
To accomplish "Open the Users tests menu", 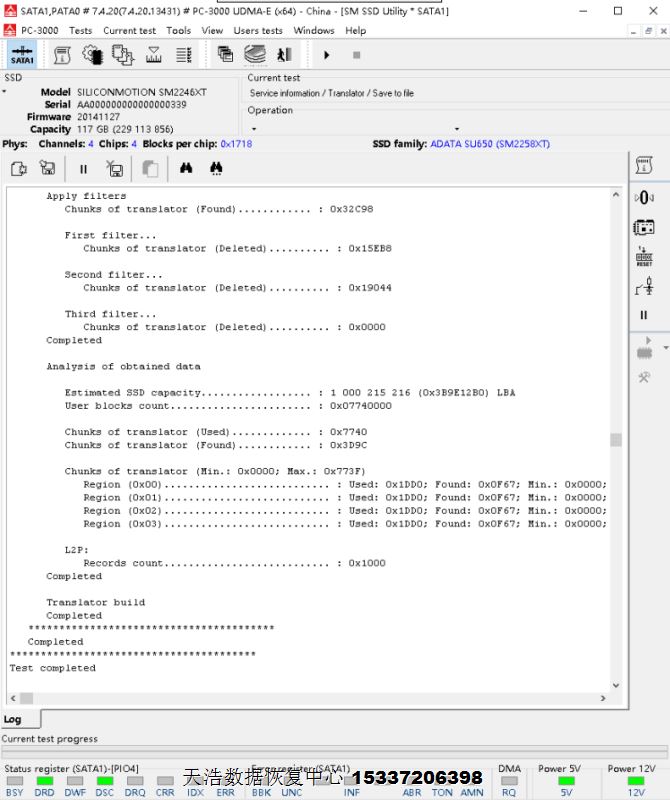I will pyautogui.click(x=258, y=30).
